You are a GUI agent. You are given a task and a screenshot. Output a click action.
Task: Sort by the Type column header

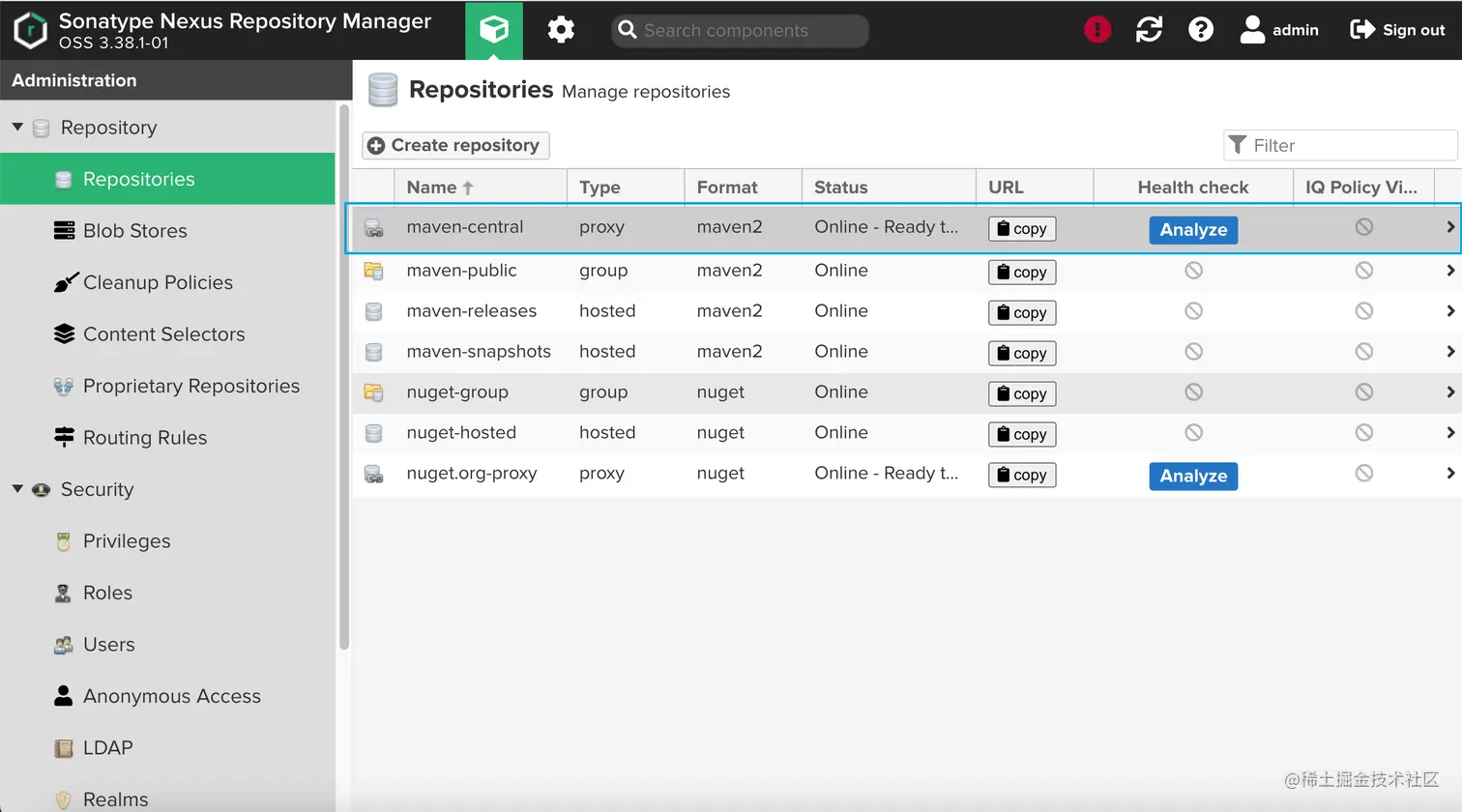626,187
